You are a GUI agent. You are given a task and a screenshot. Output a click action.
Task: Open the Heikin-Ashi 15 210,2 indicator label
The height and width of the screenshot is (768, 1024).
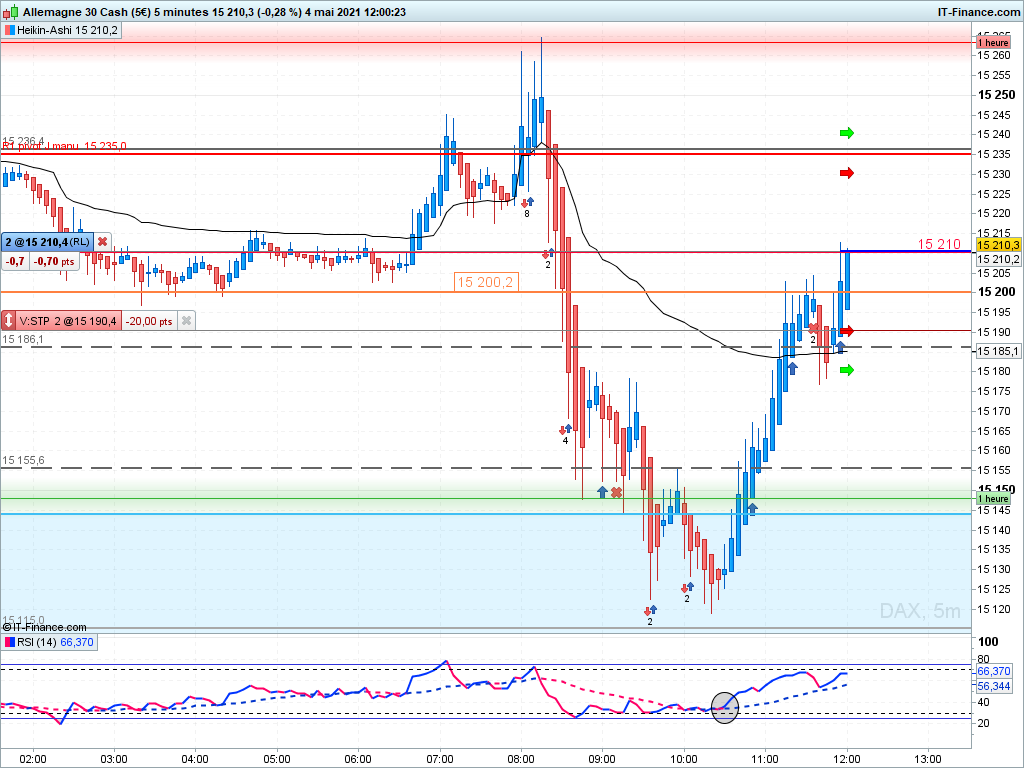click(x=67, y=30)
